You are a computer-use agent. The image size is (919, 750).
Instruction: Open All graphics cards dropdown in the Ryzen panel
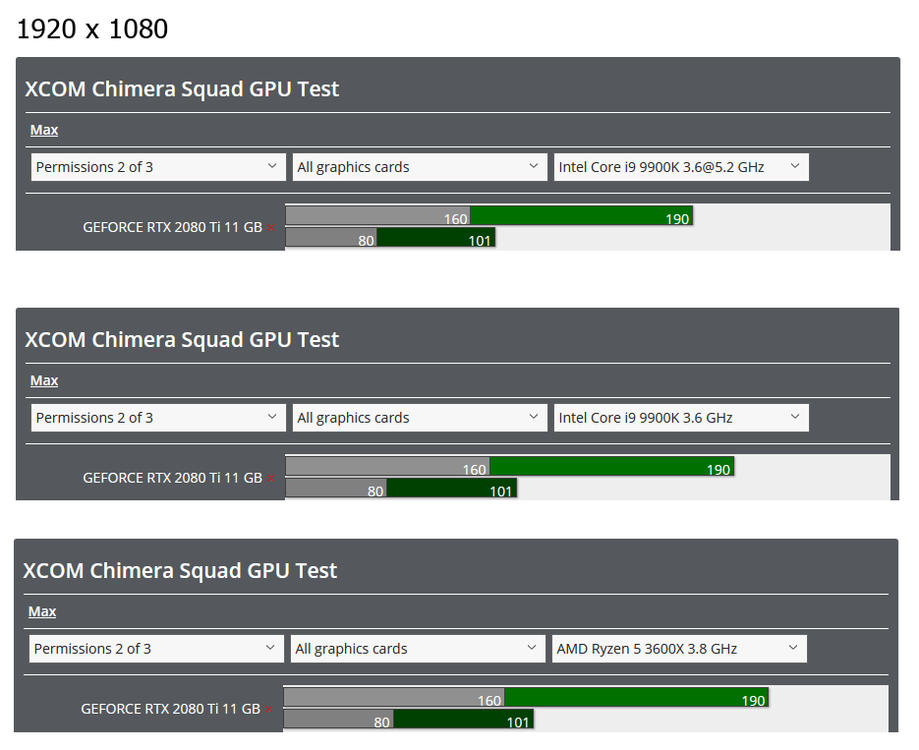418,649
